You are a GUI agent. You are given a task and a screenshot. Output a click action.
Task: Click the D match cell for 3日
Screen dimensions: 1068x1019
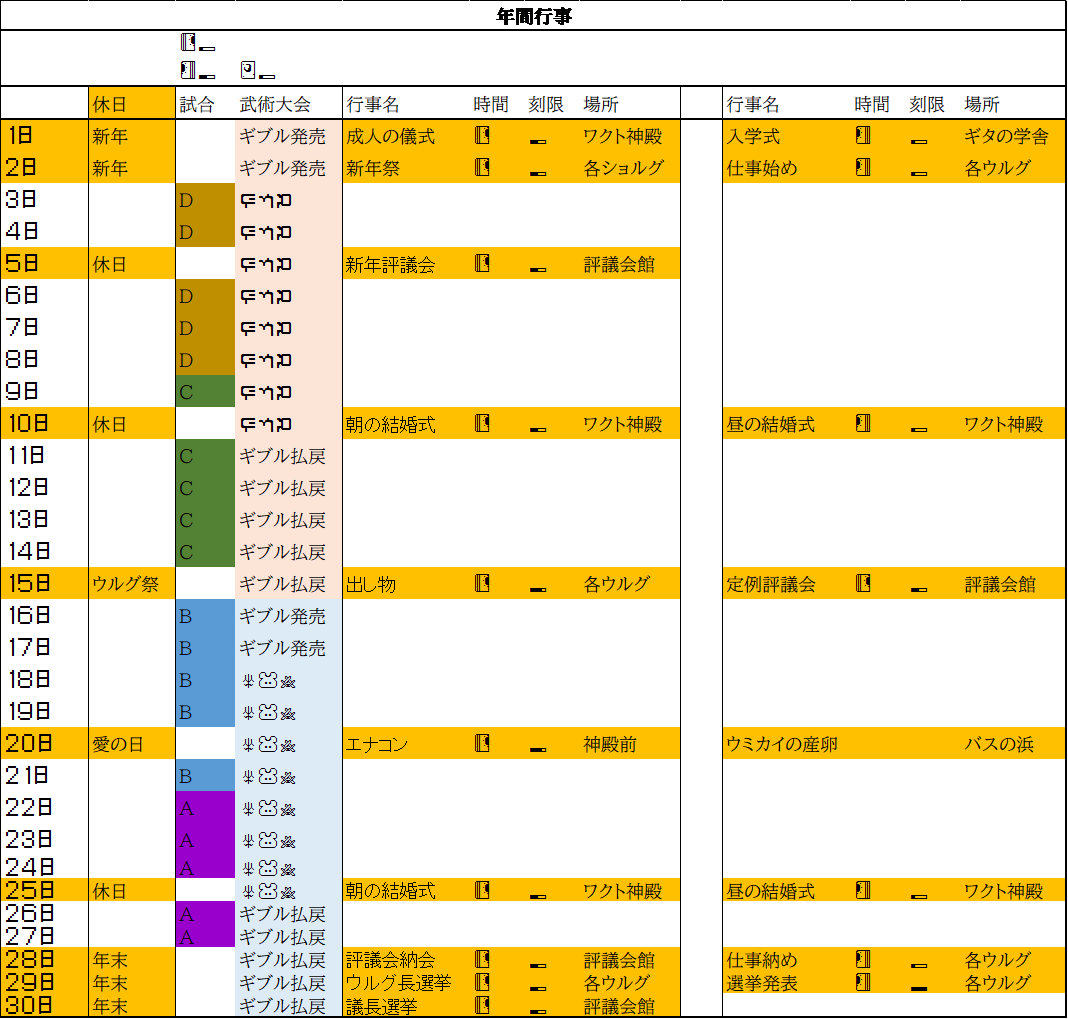click(x=205, y=200)
